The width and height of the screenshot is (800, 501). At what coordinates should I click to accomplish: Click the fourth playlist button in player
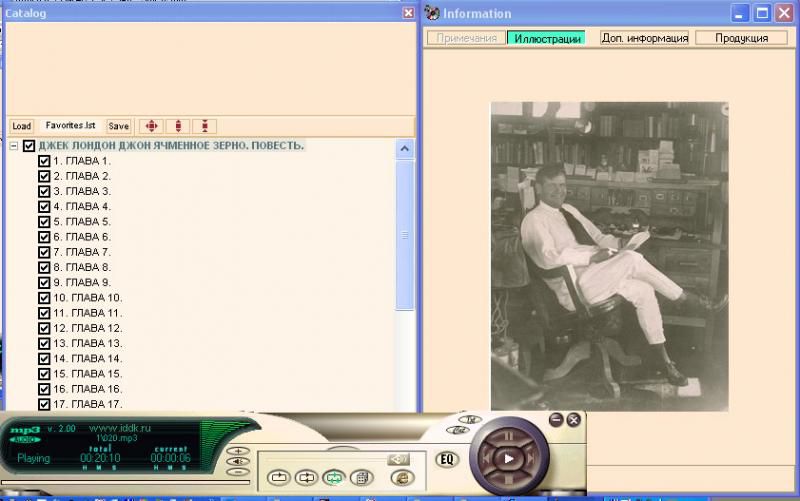360,478
